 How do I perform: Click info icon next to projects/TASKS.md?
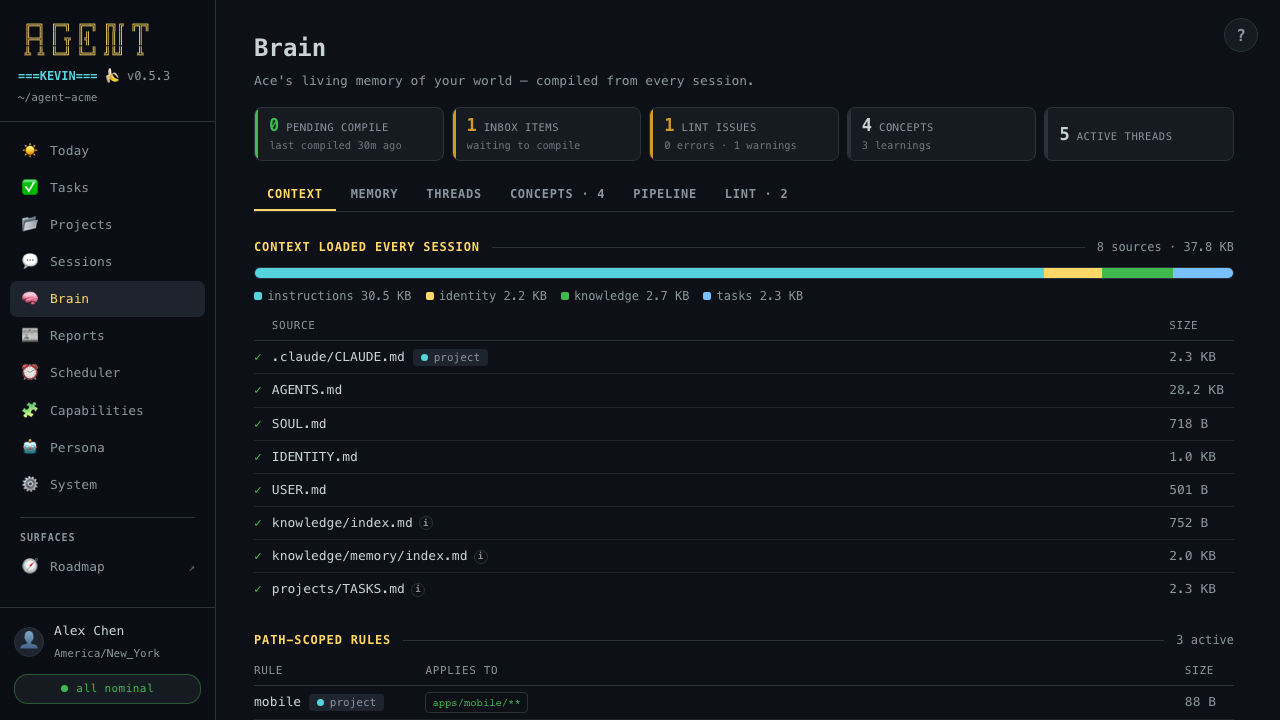coord(418,589)
